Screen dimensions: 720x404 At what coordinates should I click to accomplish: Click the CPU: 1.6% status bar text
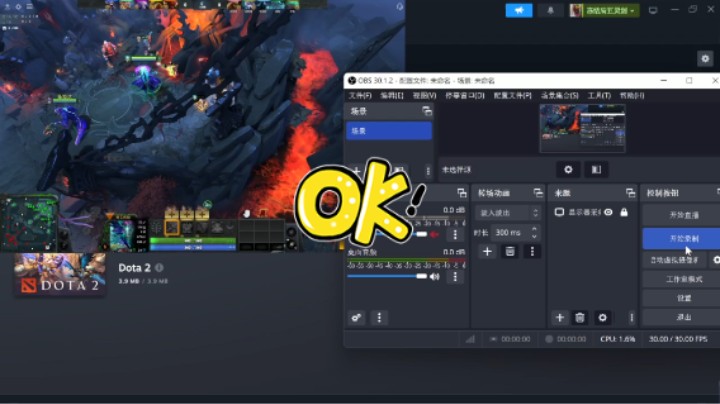click(618, 339)
